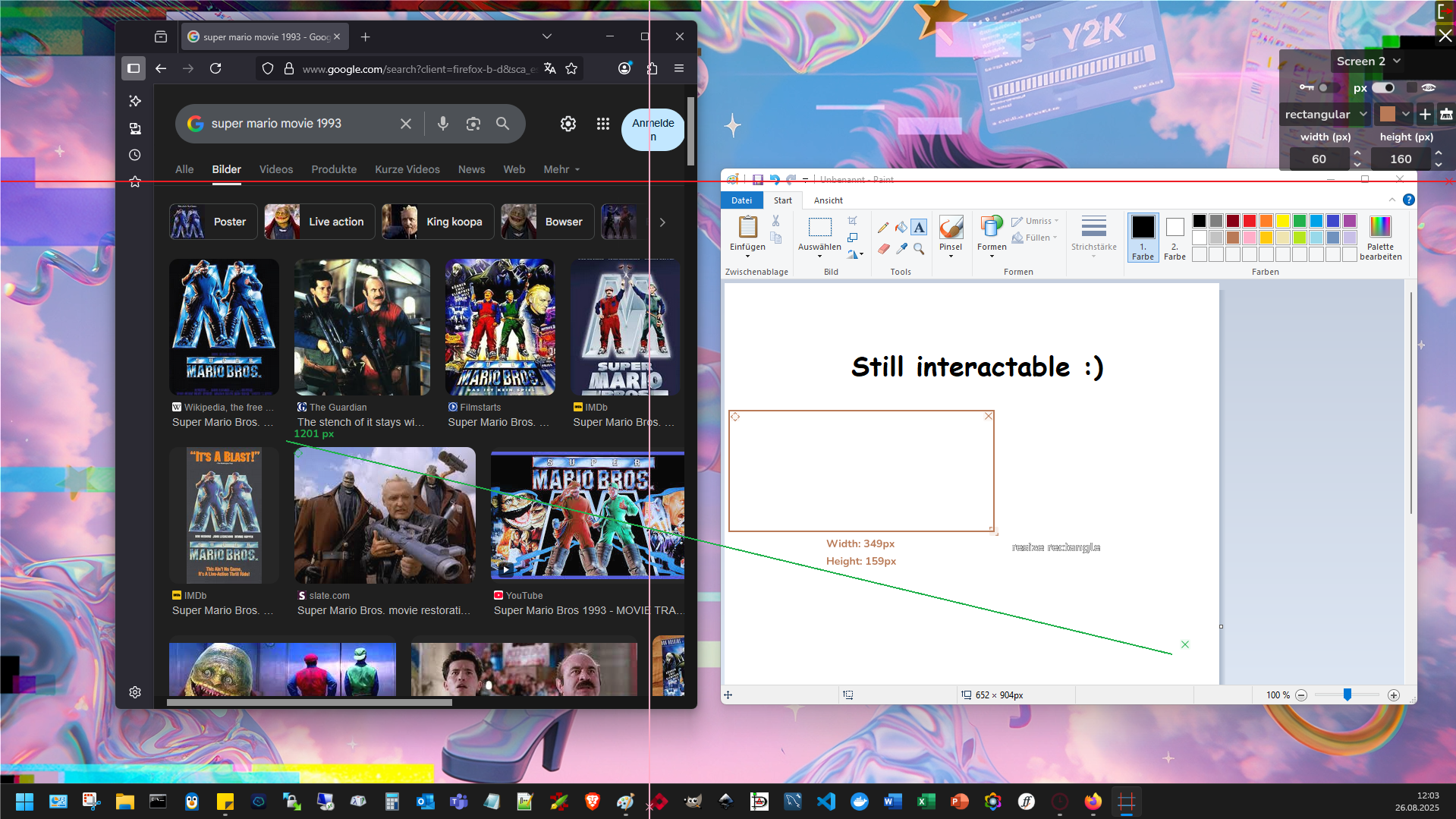Clear the Google search box text
The width and height of the screenshot is (1456, 819).
(406, 124)
